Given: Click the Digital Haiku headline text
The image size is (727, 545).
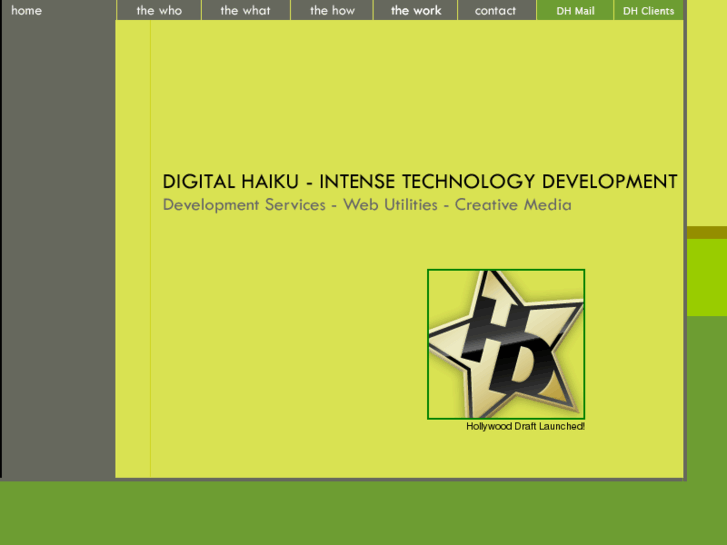Looking at the screenshot, I should pos(420,181).
